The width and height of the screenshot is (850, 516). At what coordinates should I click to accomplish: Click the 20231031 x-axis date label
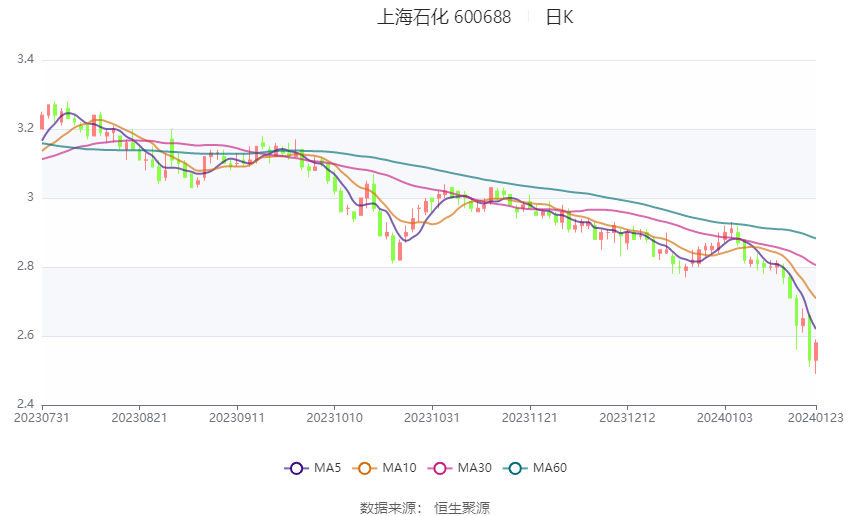tap(432, 418)
